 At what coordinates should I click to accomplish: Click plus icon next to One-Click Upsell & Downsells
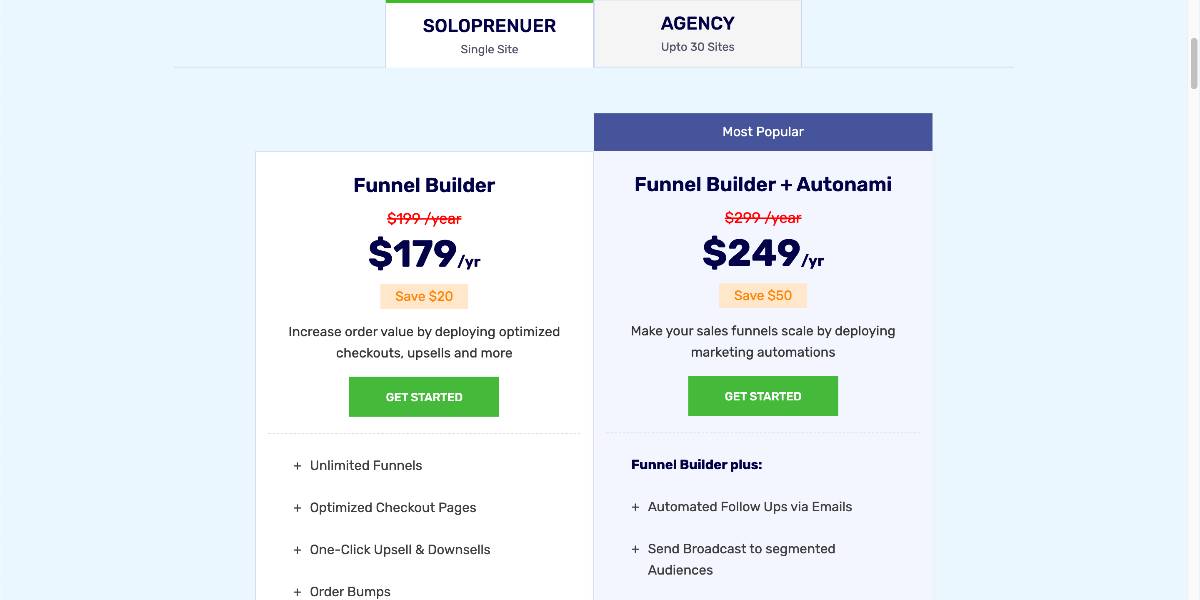[297, 550]
